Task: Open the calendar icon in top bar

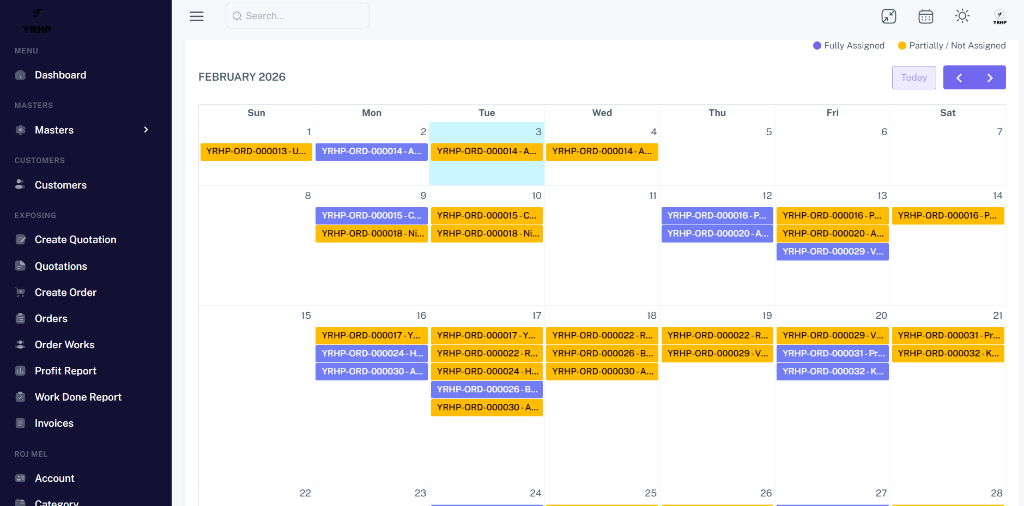Action: [925, 16]
